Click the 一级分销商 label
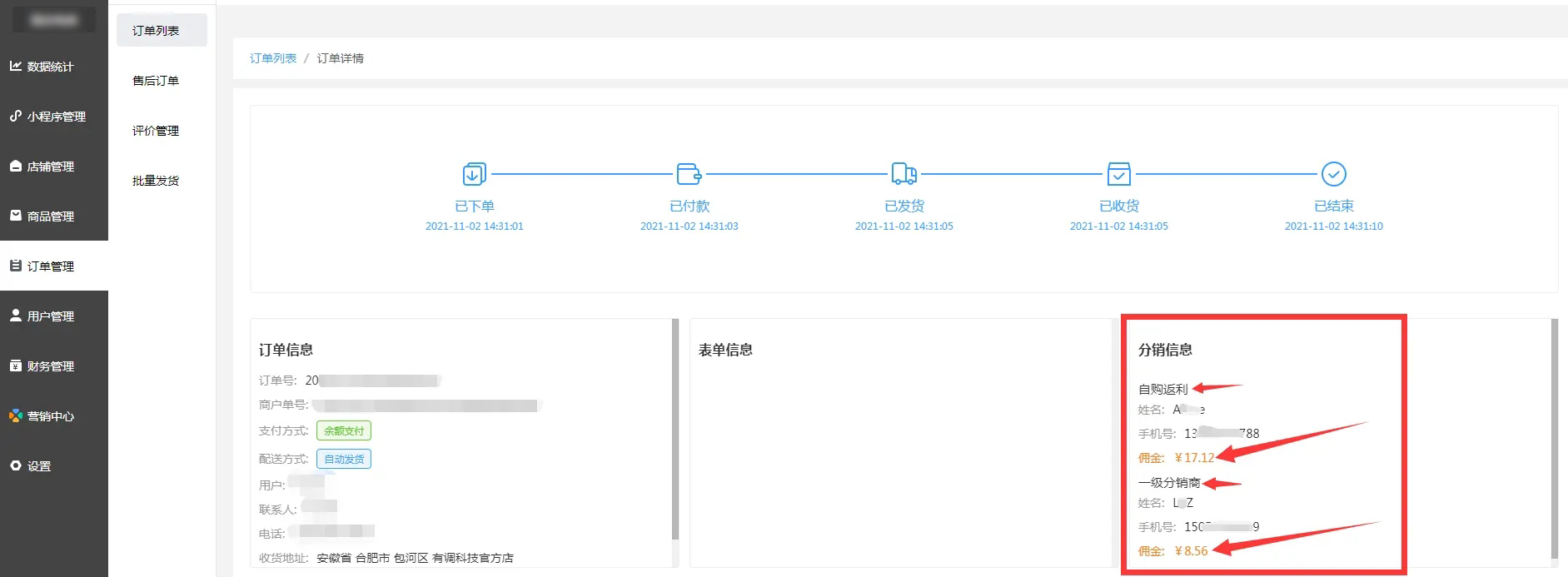 1169,482
